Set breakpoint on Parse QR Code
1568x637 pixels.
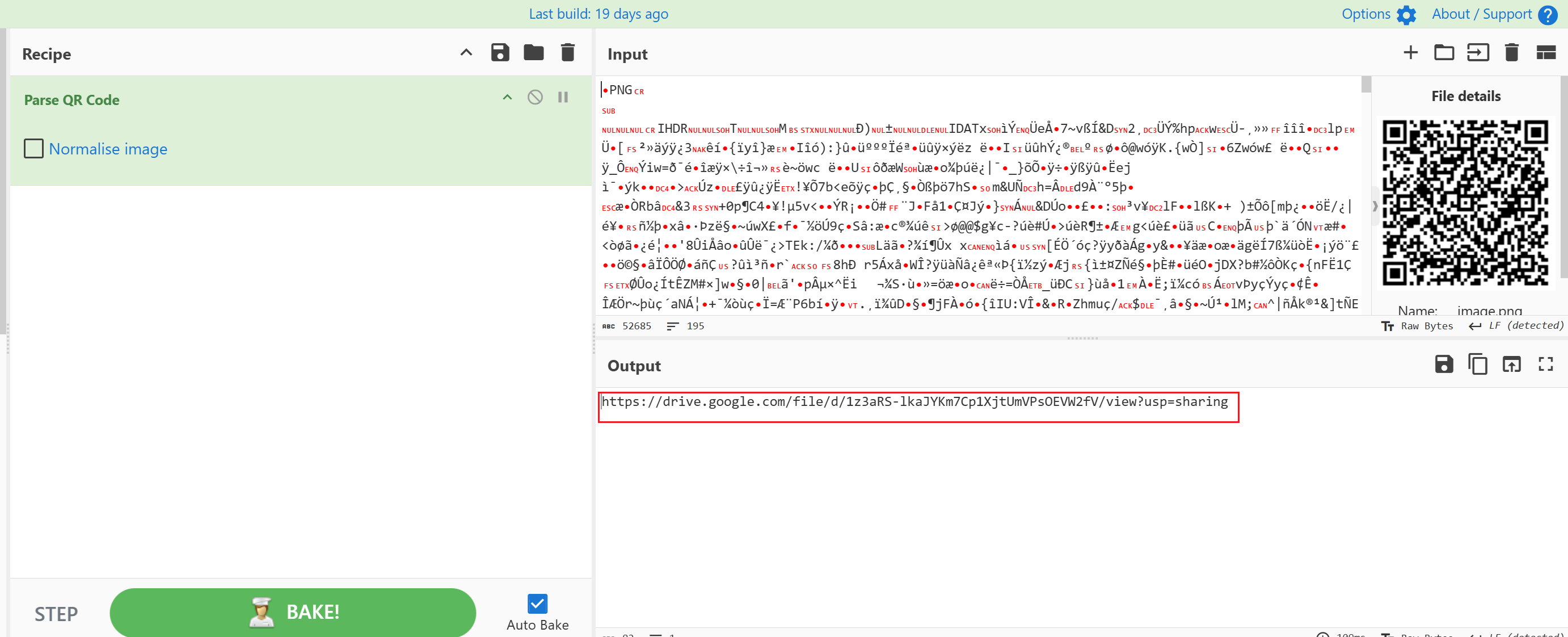[x=562, y=98]
